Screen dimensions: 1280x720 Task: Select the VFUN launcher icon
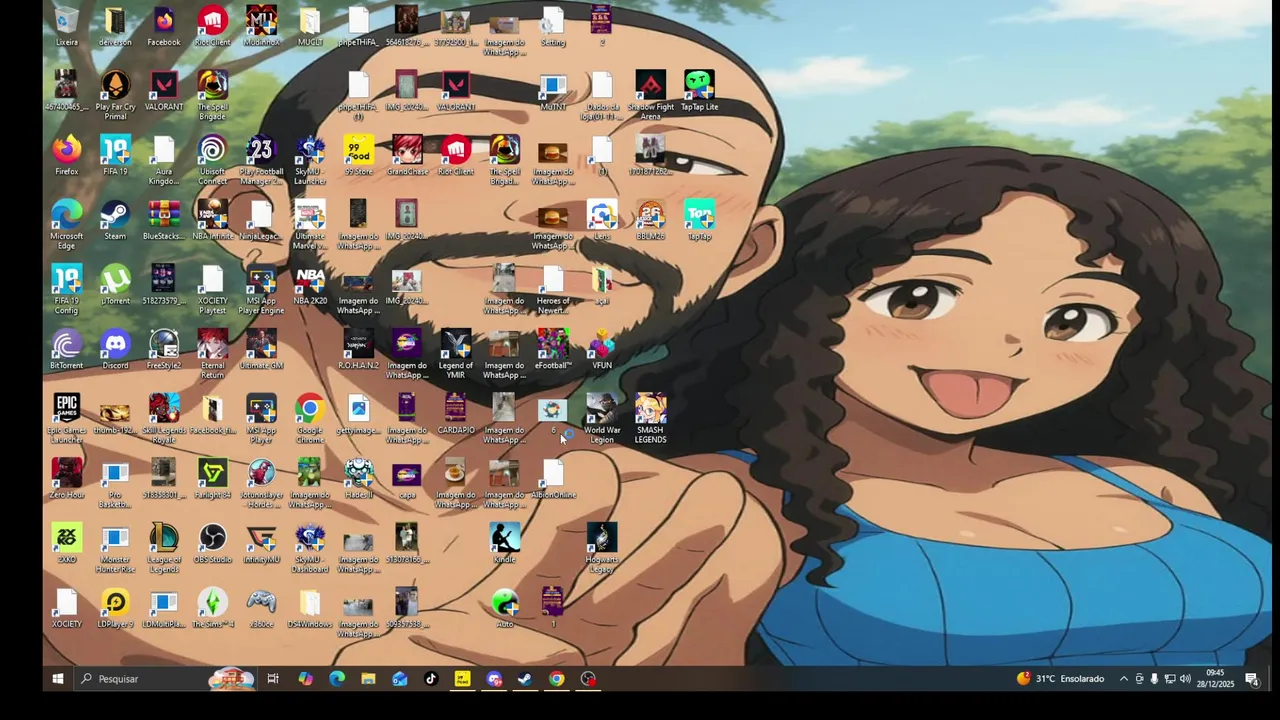(x=602, y=350)
